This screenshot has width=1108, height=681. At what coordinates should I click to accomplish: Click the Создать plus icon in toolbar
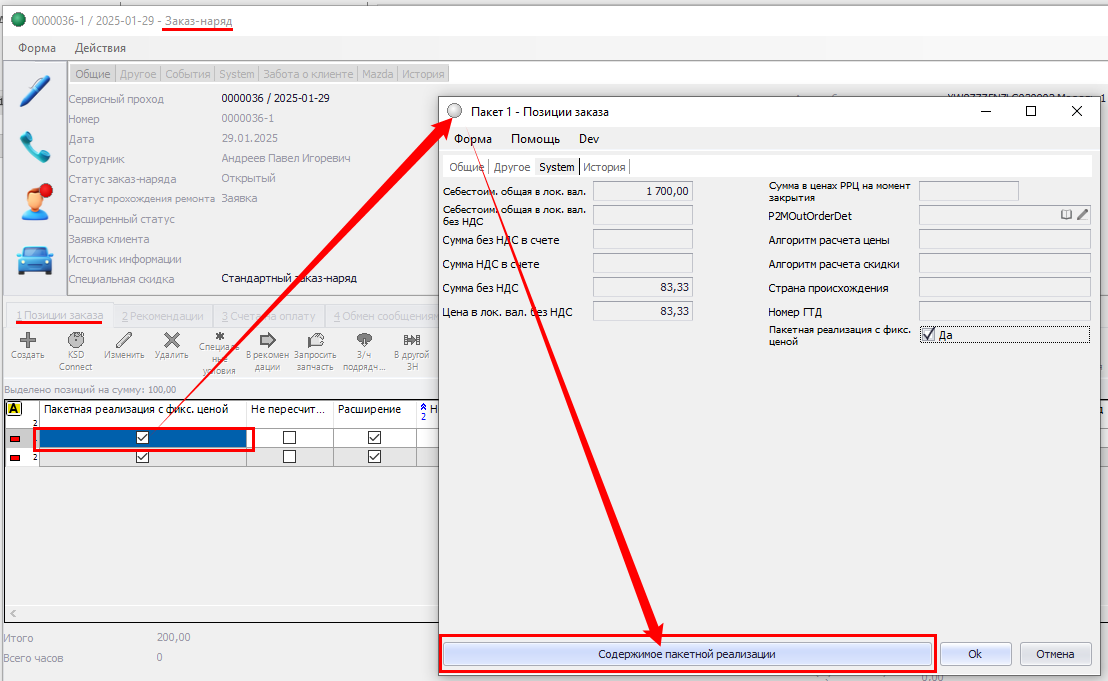point(27,340)
